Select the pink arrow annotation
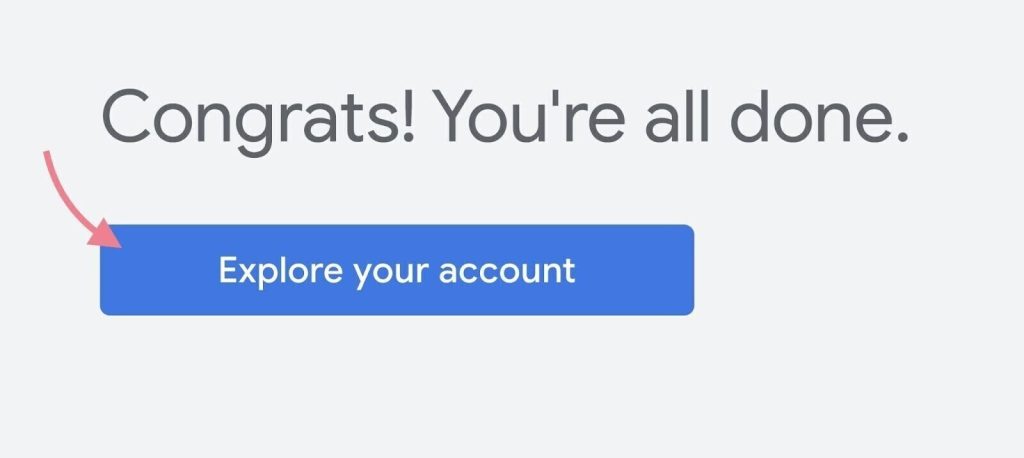The width and height of the screenshot is (1024, 458). (x=82, y=199)
